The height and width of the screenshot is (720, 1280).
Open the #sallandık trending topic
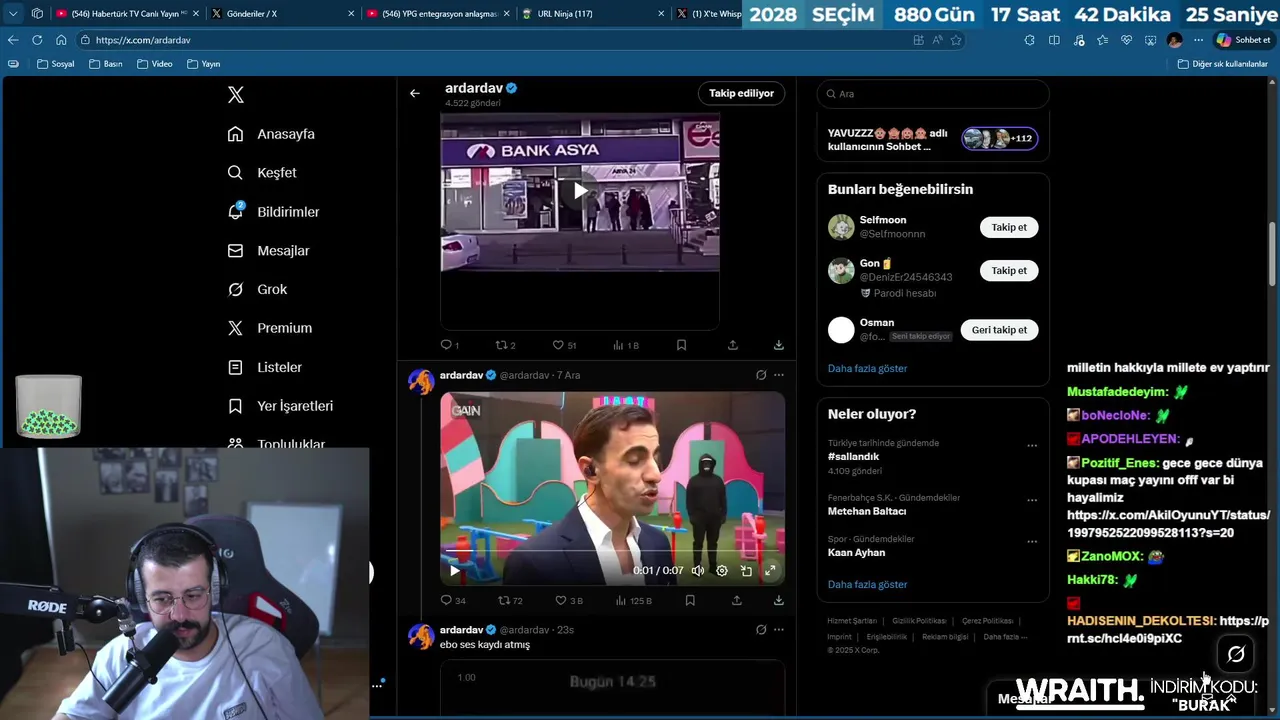pyautogui.click(x=853, y=457)
